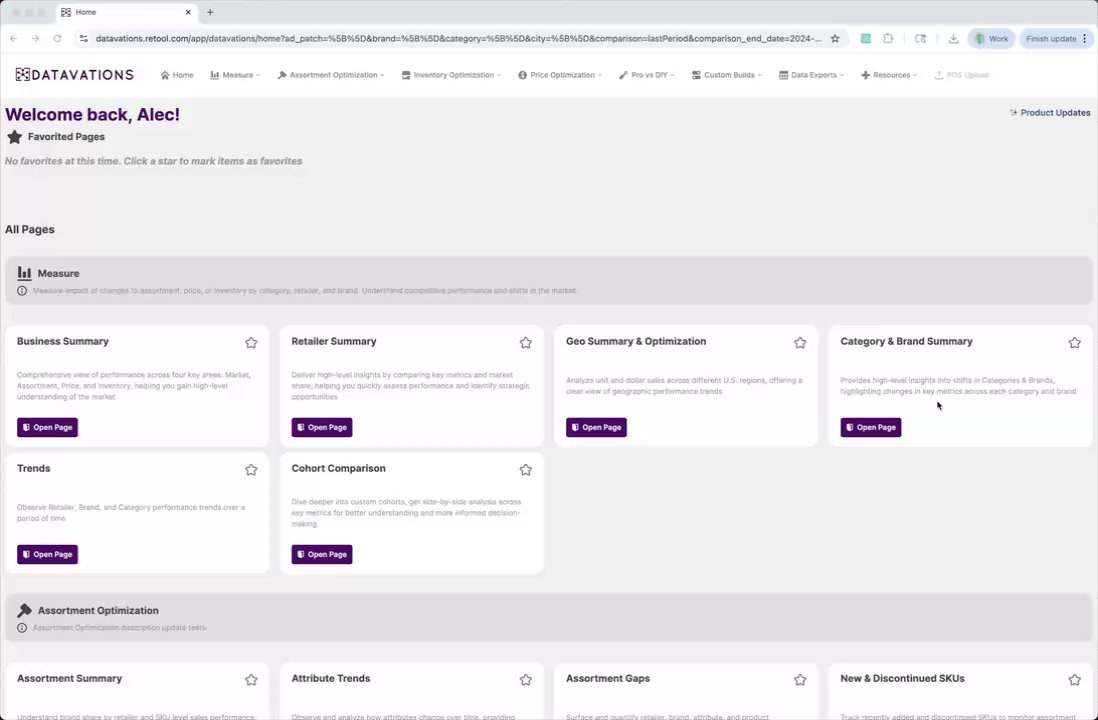This screenshot has height=720, width=1098.
Task: Close the Home browser tab
Action: pos(188,12)
